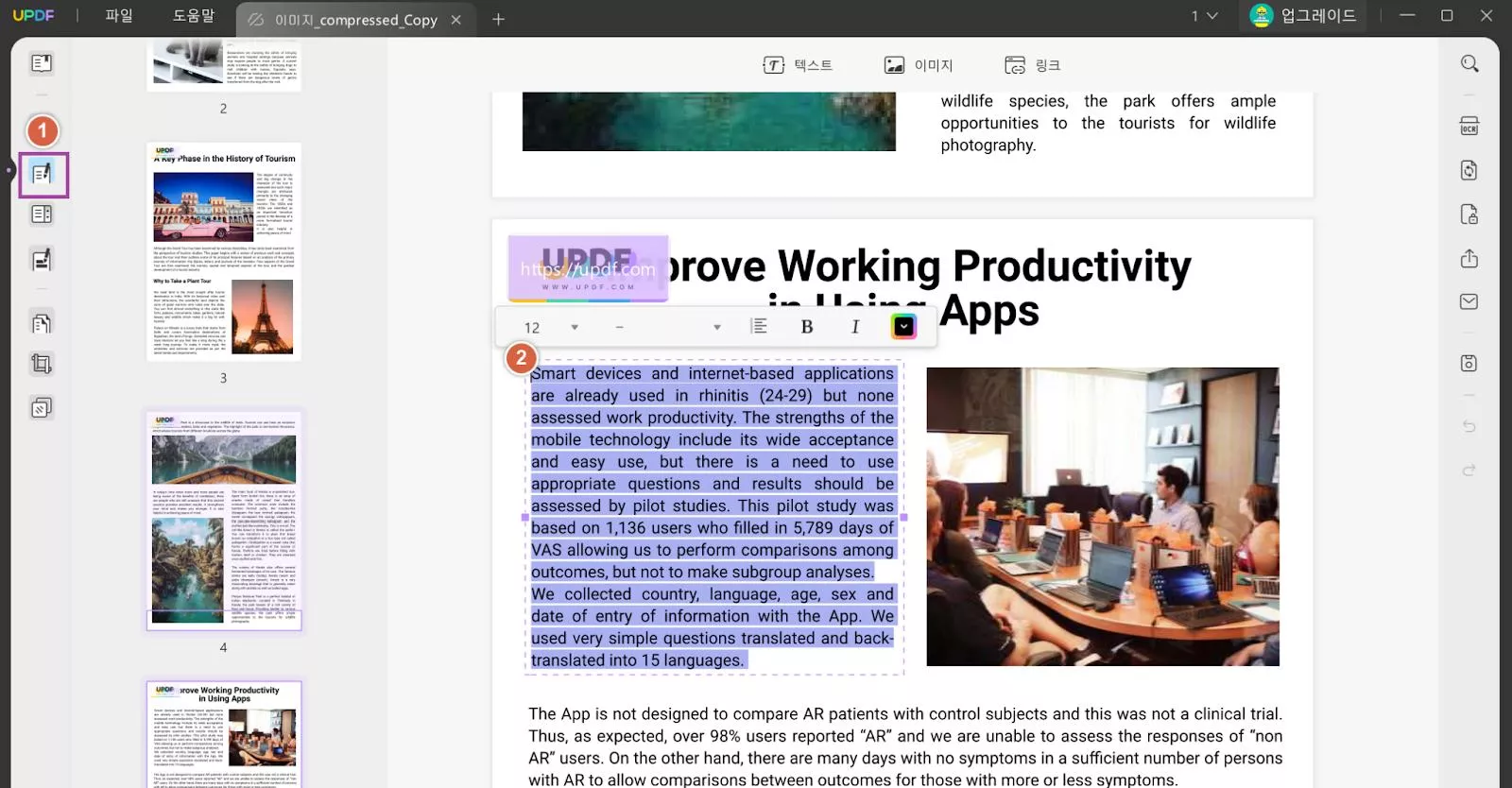The image size is (1512, 788).
Task: Open the Prepare Form tool in sidebar
Action: [42, 214]
